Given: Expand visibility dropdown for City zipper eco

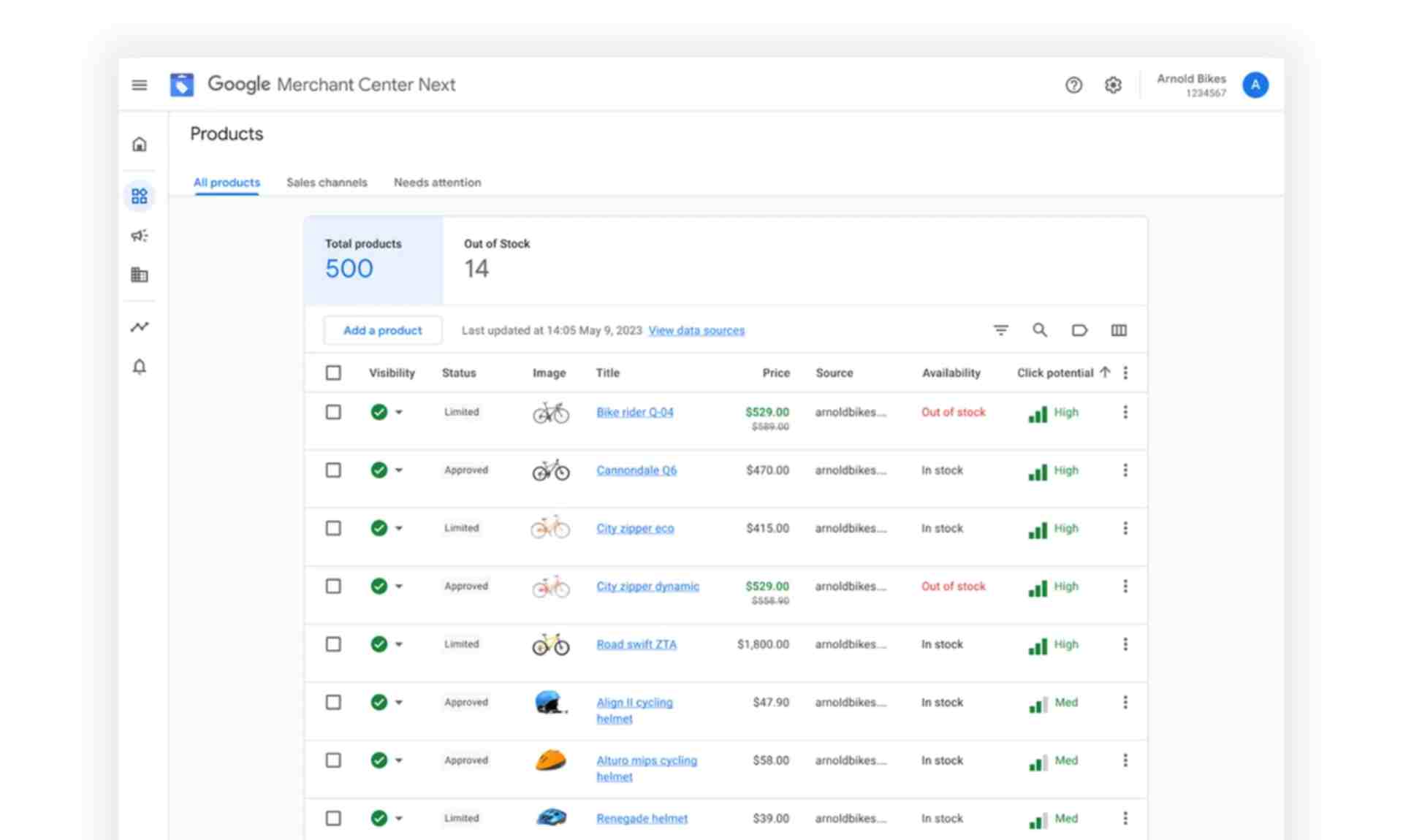Looking at the screenshot, I should pos(399,527).
